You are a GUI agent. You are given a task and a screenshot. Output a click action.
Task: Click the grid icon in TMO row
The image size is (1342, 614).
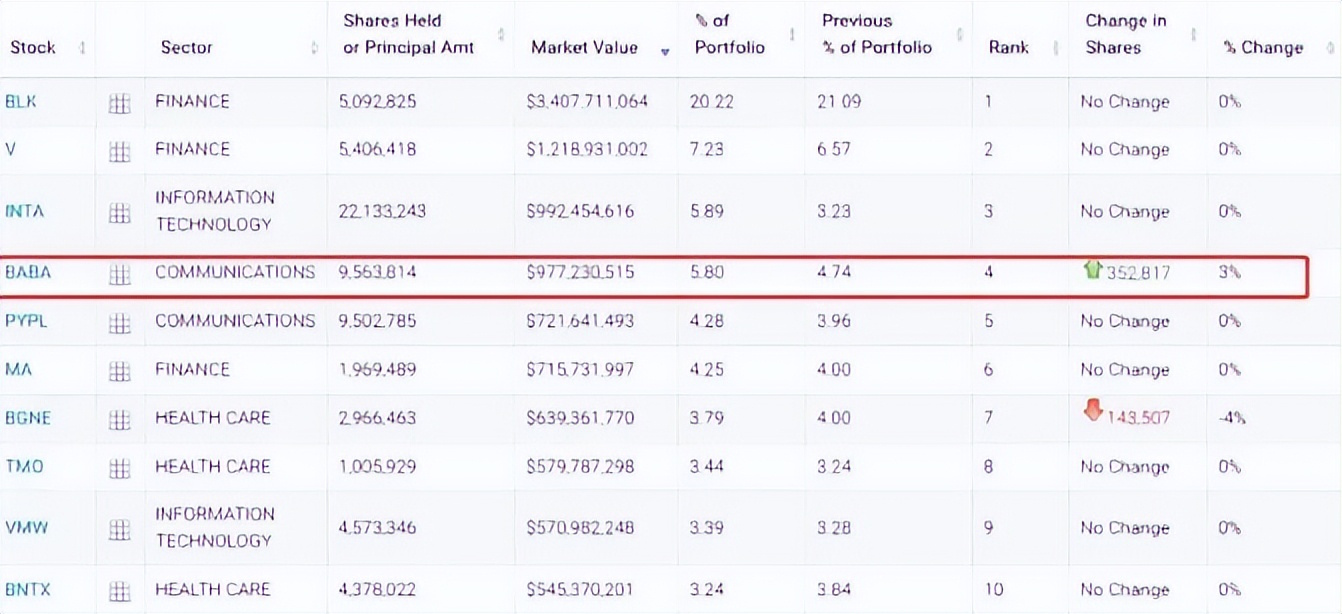coord(120,467)
